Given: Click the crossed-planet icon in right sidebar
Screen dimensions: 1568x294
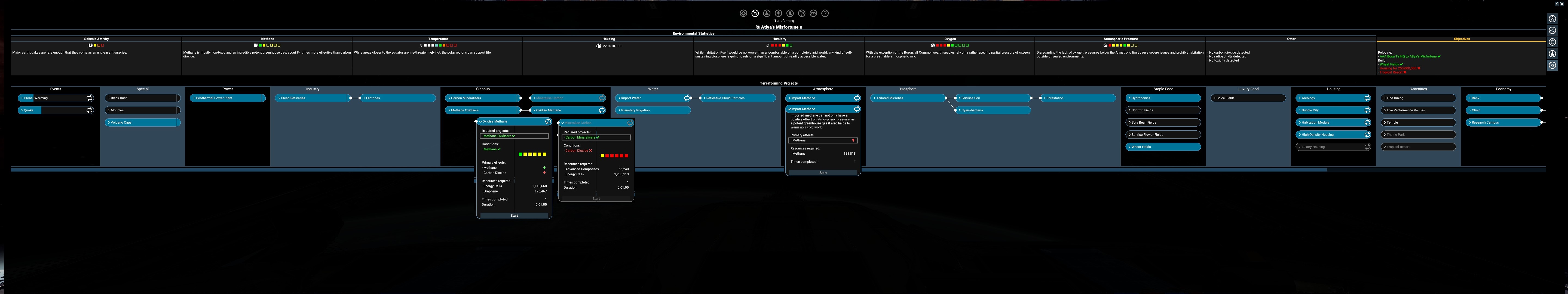Looking at the screenshot, I should [x=1552, y=65].
